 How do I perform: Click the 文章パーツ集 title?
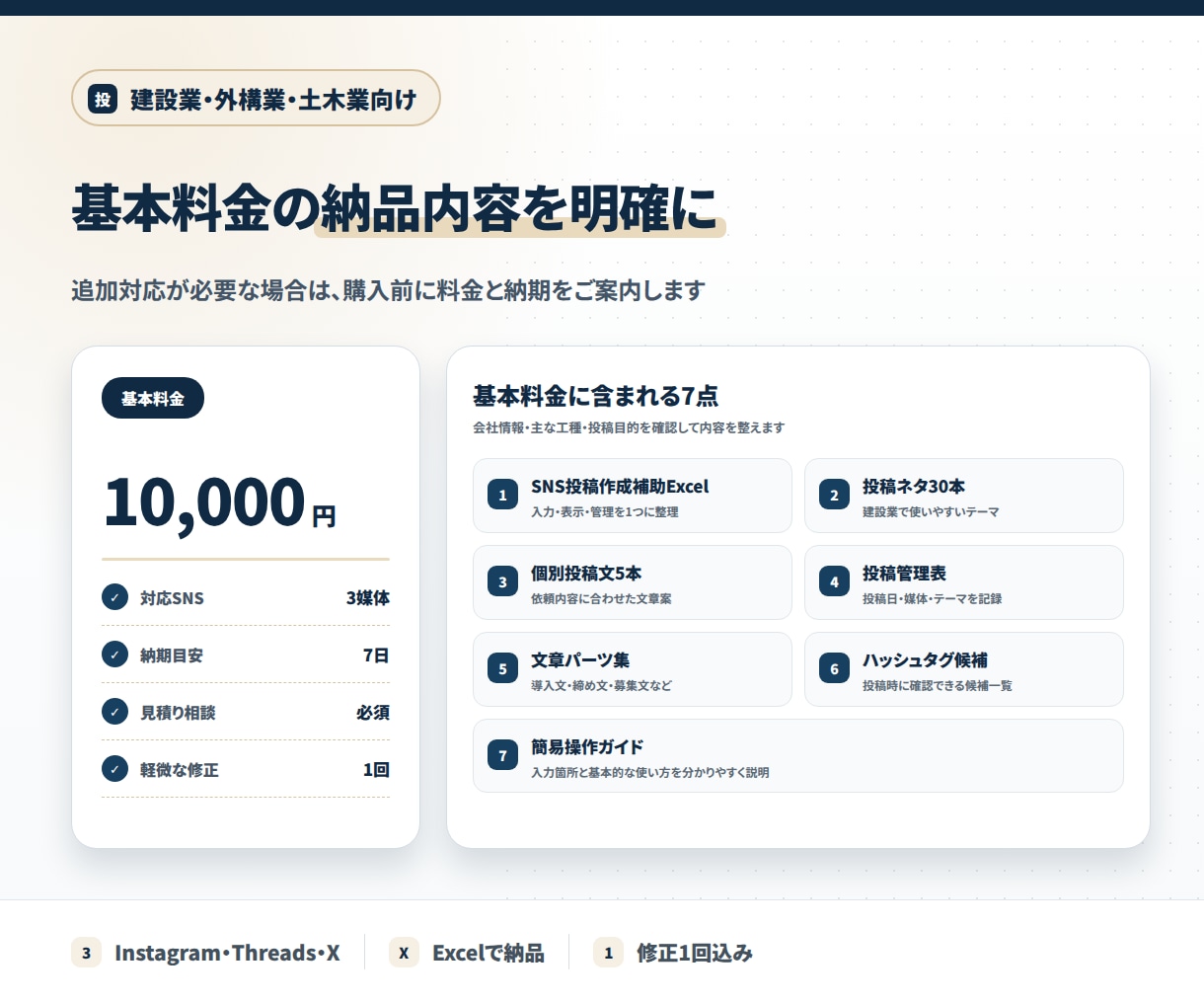(580, 660)
